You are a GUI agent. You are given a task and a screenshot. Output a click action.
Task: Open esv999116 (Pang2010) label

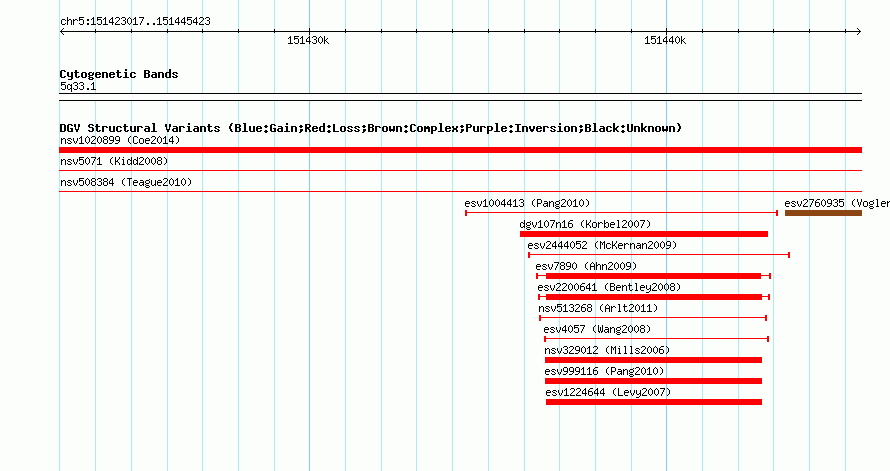[604, 371]
